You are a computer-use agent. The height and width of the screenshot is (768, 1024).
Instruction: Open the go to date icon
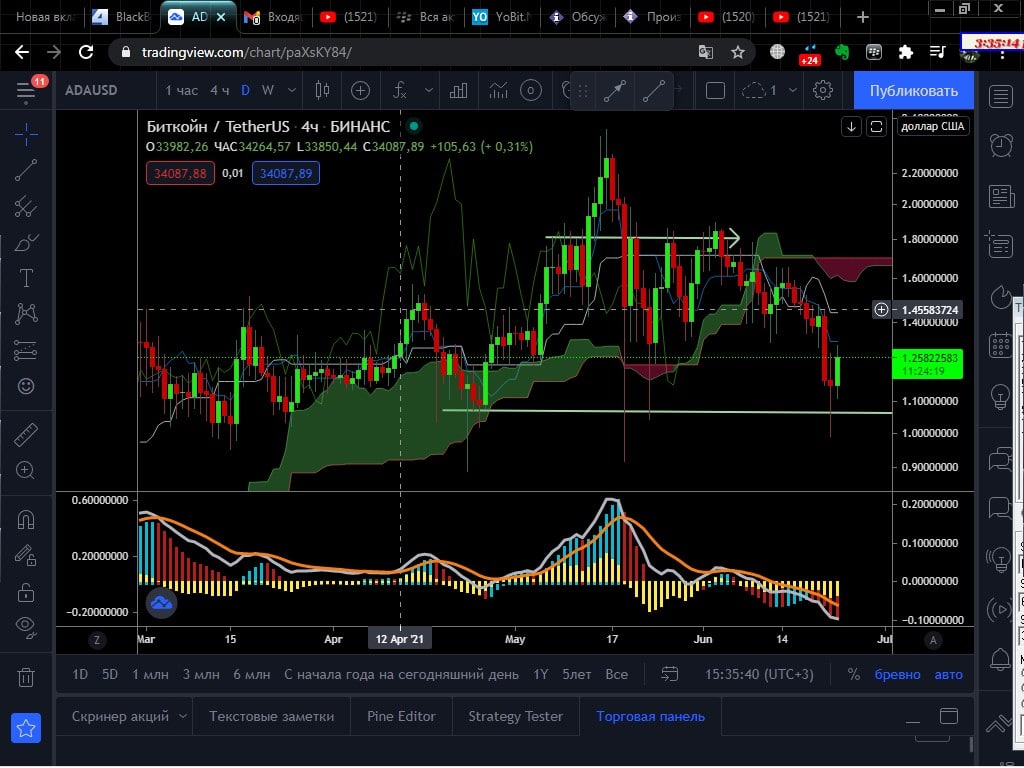tap(669, 675)
